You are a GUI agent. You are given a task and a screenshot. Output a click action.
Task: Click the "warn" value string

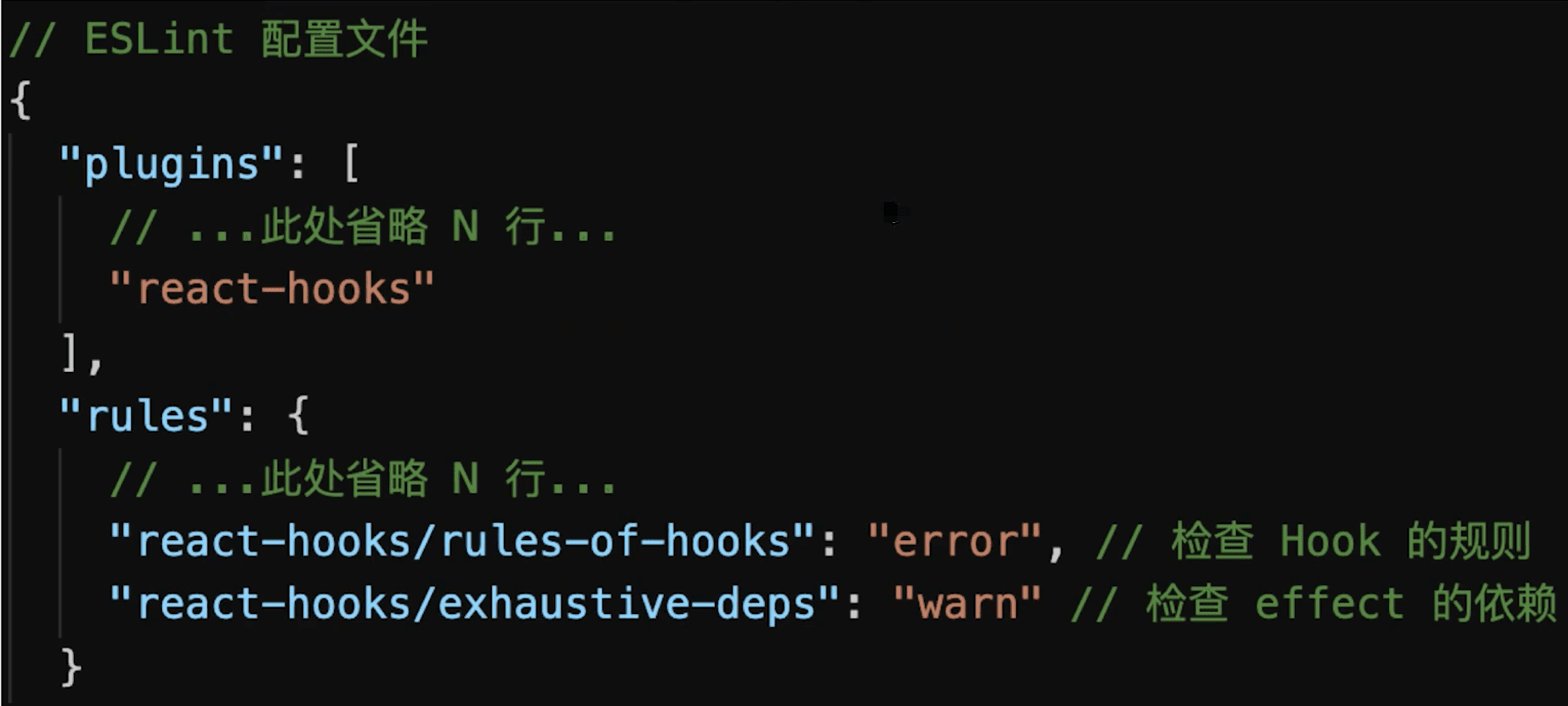[967, 604]
